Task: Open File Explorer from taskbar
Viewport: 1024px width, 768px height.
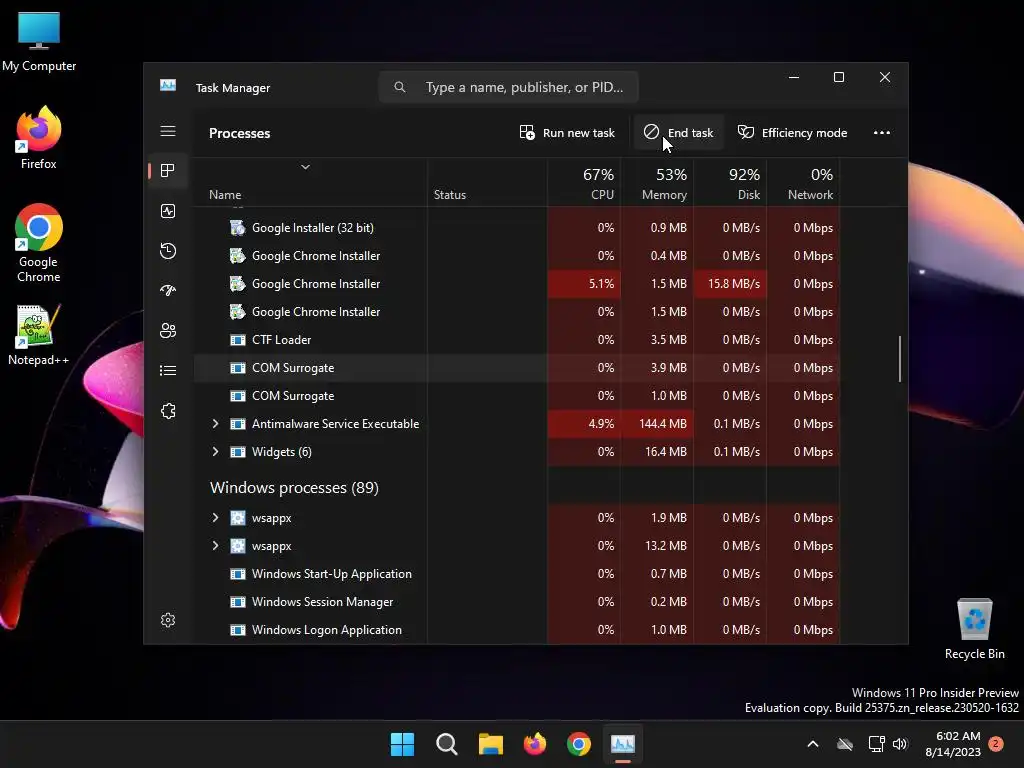Action: 490,744
